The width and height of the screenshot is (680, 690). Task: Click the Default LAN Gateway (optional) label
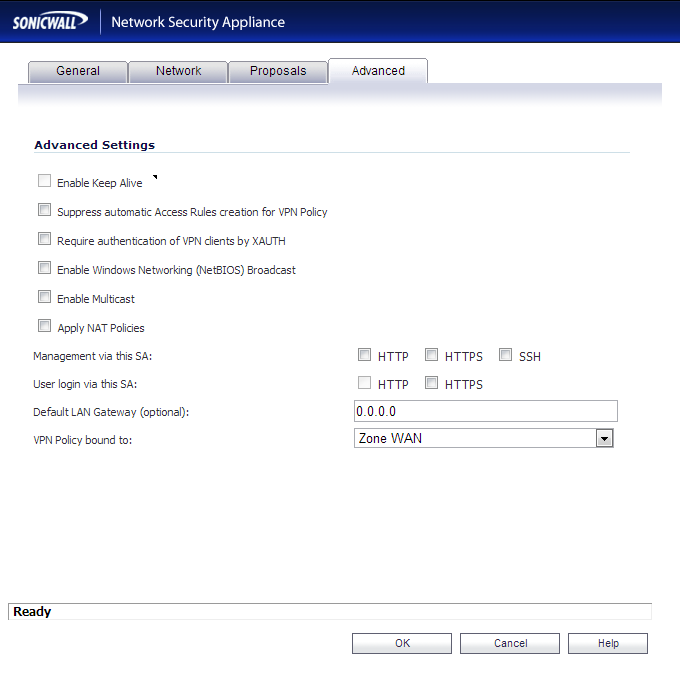pos(111,412)
